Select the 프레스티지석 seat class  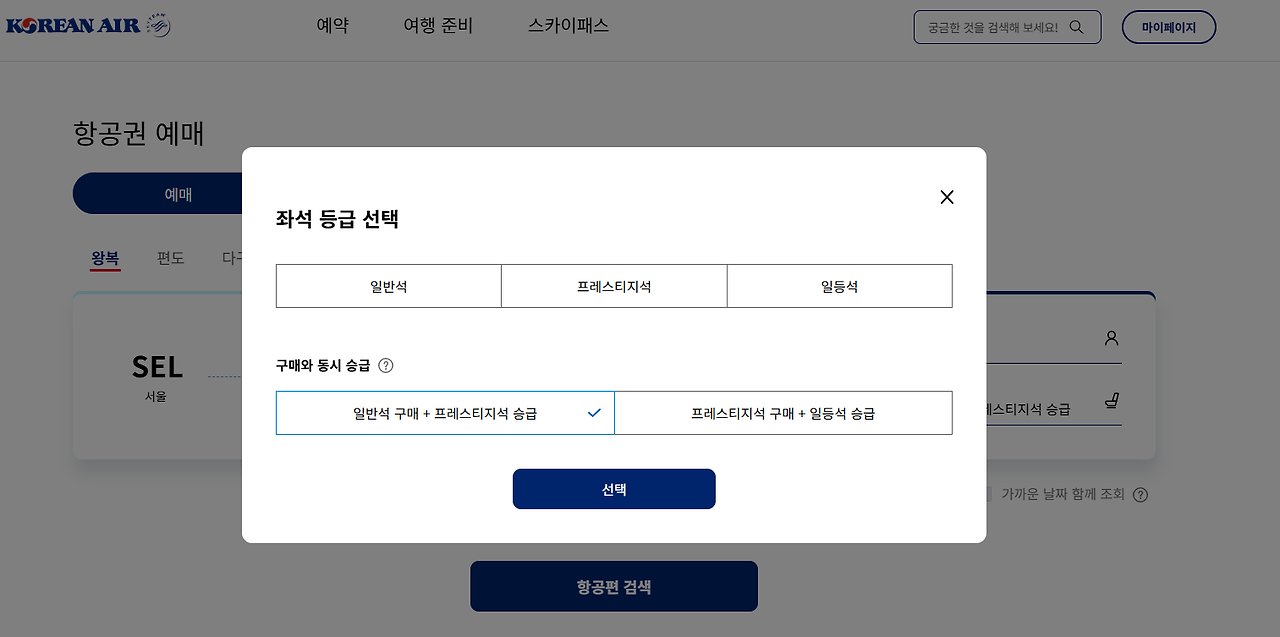point(613,285)
